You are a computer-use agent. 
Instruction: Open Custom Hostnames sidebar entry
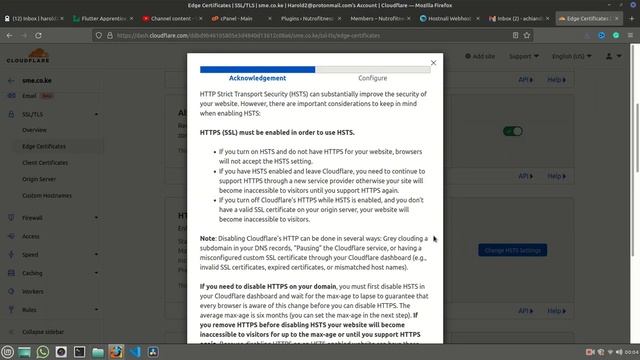47,196
